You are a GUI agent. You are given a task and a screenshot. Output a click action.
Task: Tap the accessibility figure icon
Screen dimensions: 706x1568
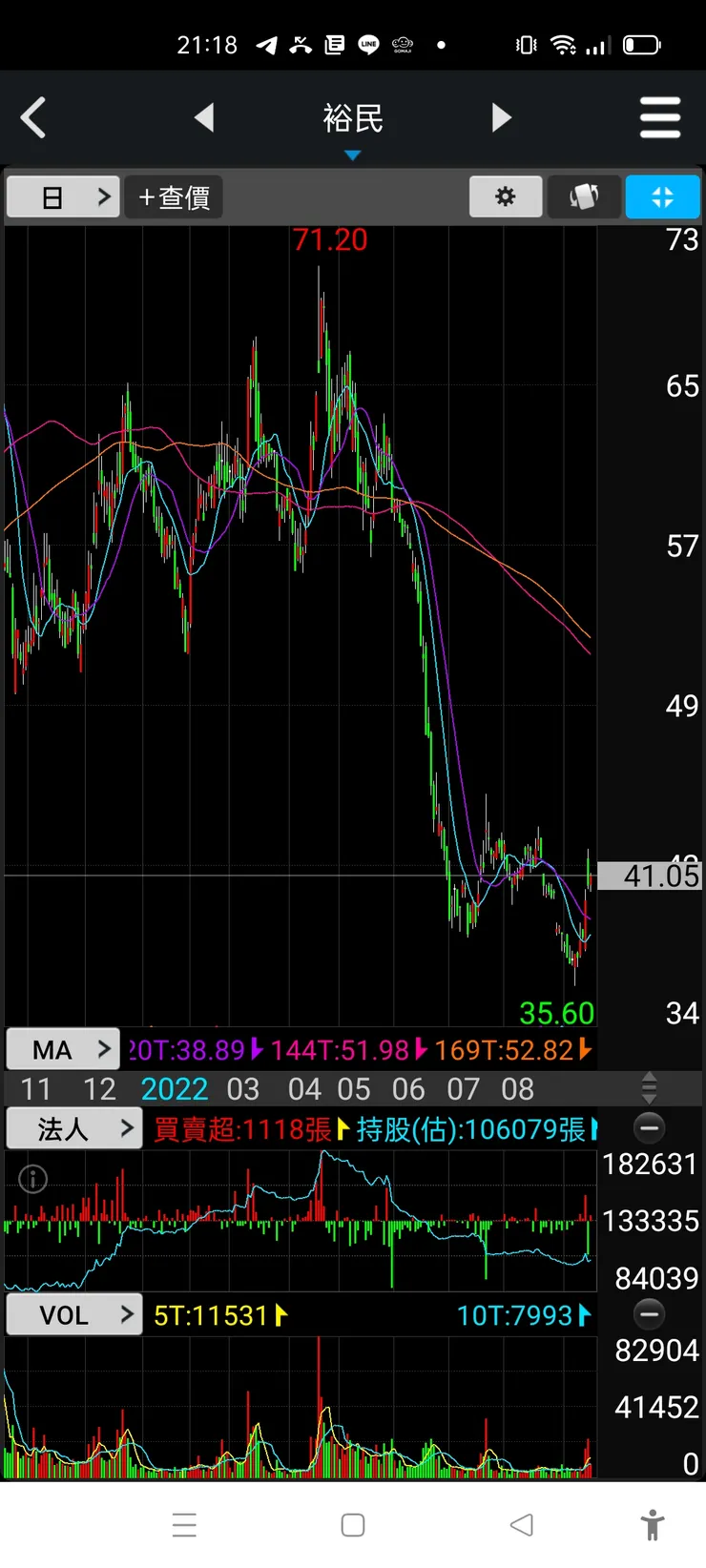coord(653,1524)
